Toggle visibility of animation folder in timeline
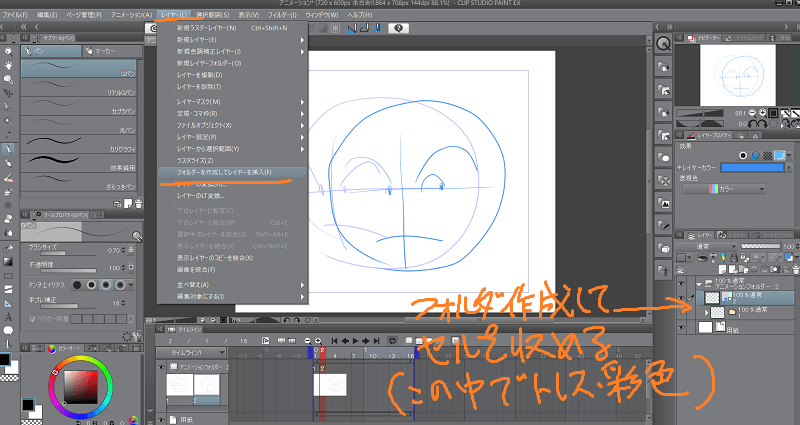This screenshot has width=800, height=425. point(163,368)
